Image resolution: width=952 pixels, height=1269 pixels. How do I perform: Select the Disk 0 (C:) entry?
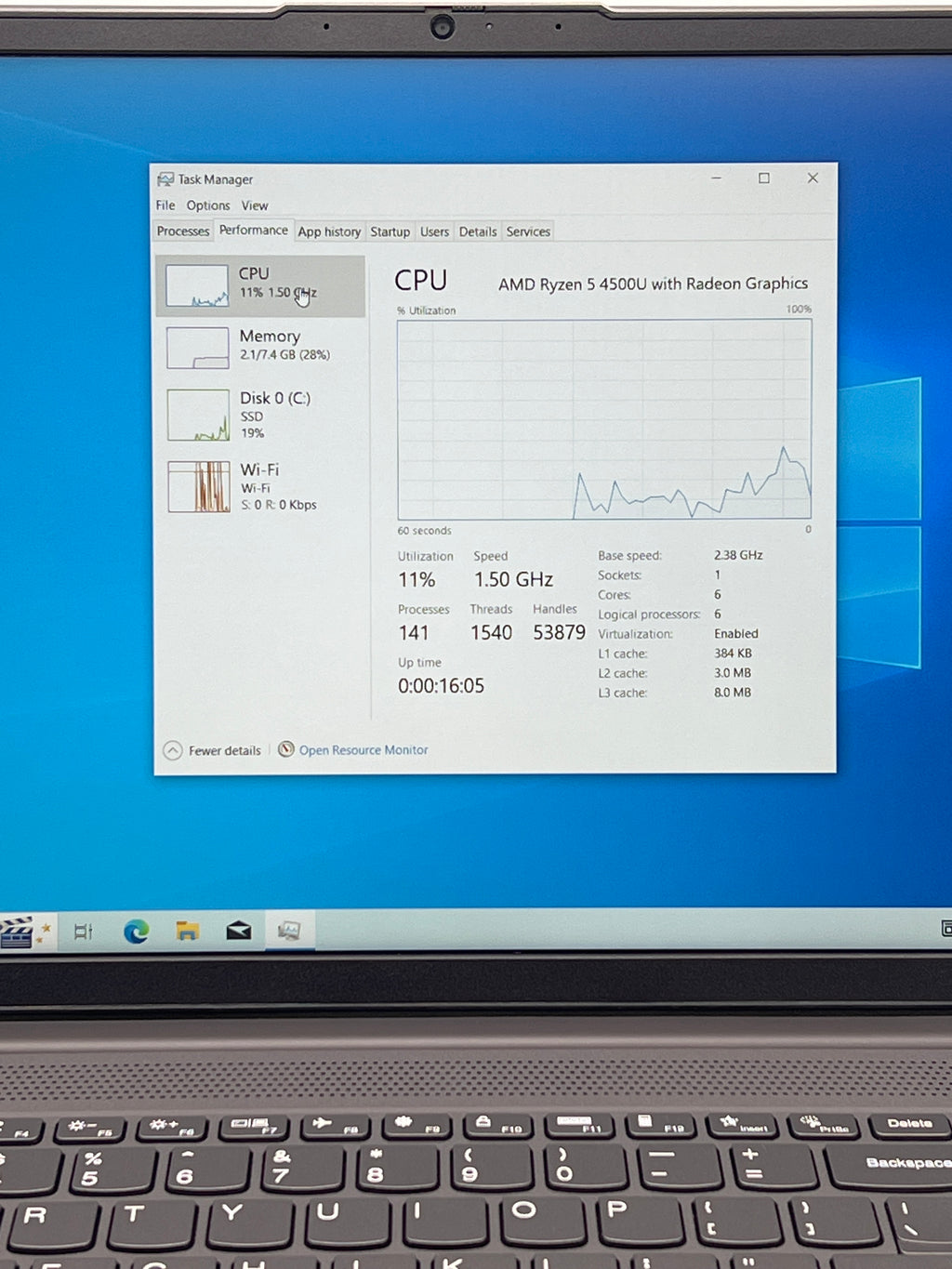click(260, 415)
